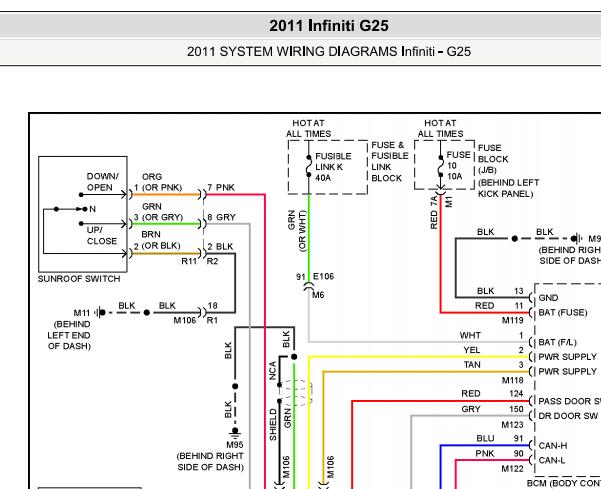Click the RED wire label at pin 124
Screen dimensions: 601x489
(x=471, y=394)
